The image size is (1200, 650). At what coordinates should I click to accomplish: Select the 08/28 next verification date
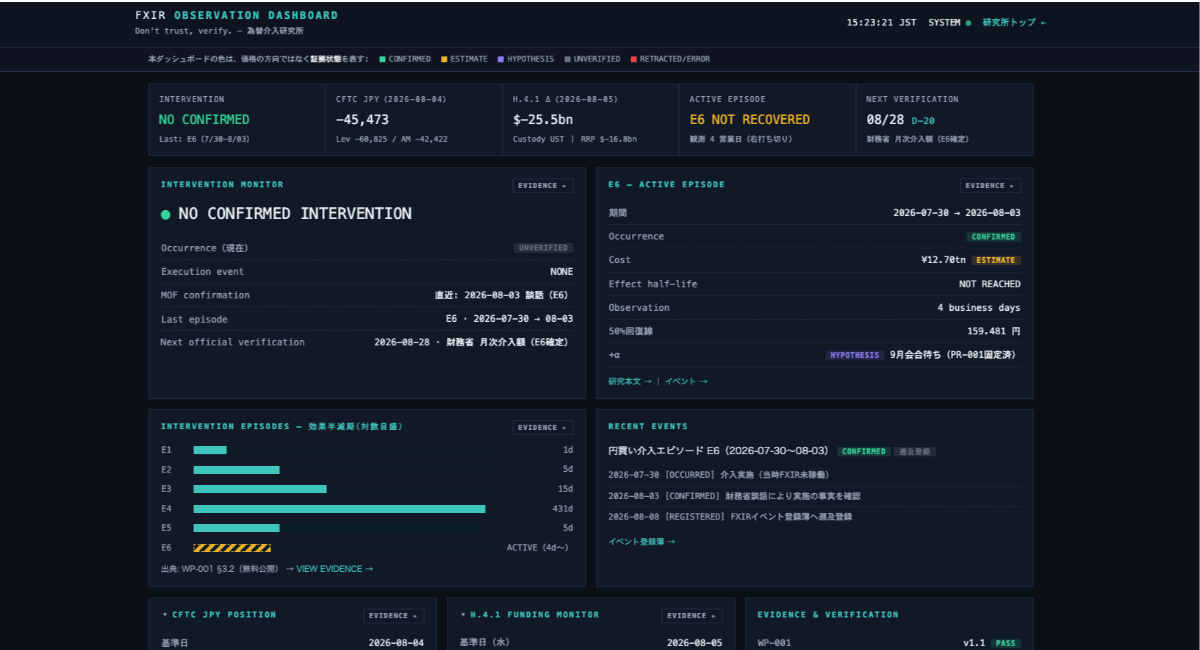tap(884, 119)
